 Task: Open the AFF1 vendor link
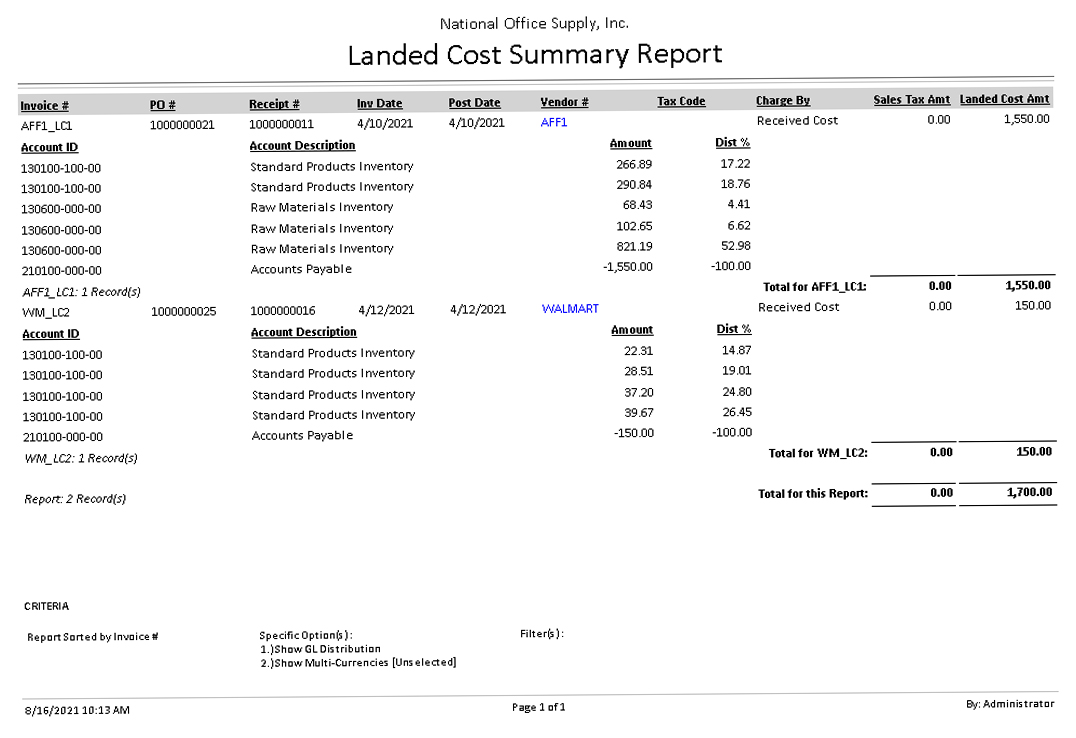pyautogui.click(x=554, y=122)
